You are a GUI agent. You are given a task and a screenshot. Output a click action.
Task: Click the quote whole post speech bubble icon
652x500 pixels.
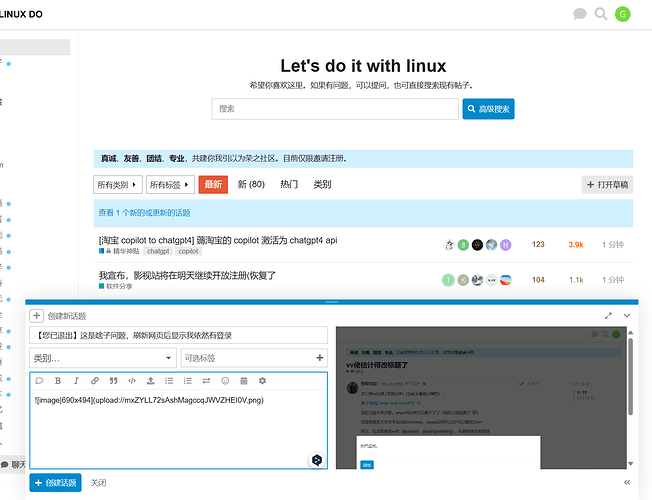pyautogui.click(x=40, y=381)
